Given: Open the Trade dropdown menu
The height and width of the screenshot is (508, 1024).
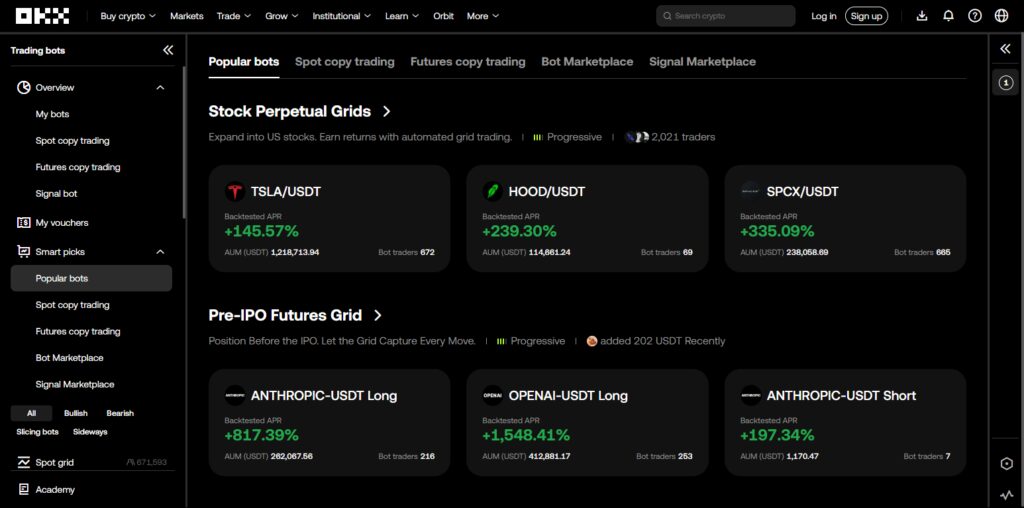Looking at the screenshot, I should [x=234, y=16].
